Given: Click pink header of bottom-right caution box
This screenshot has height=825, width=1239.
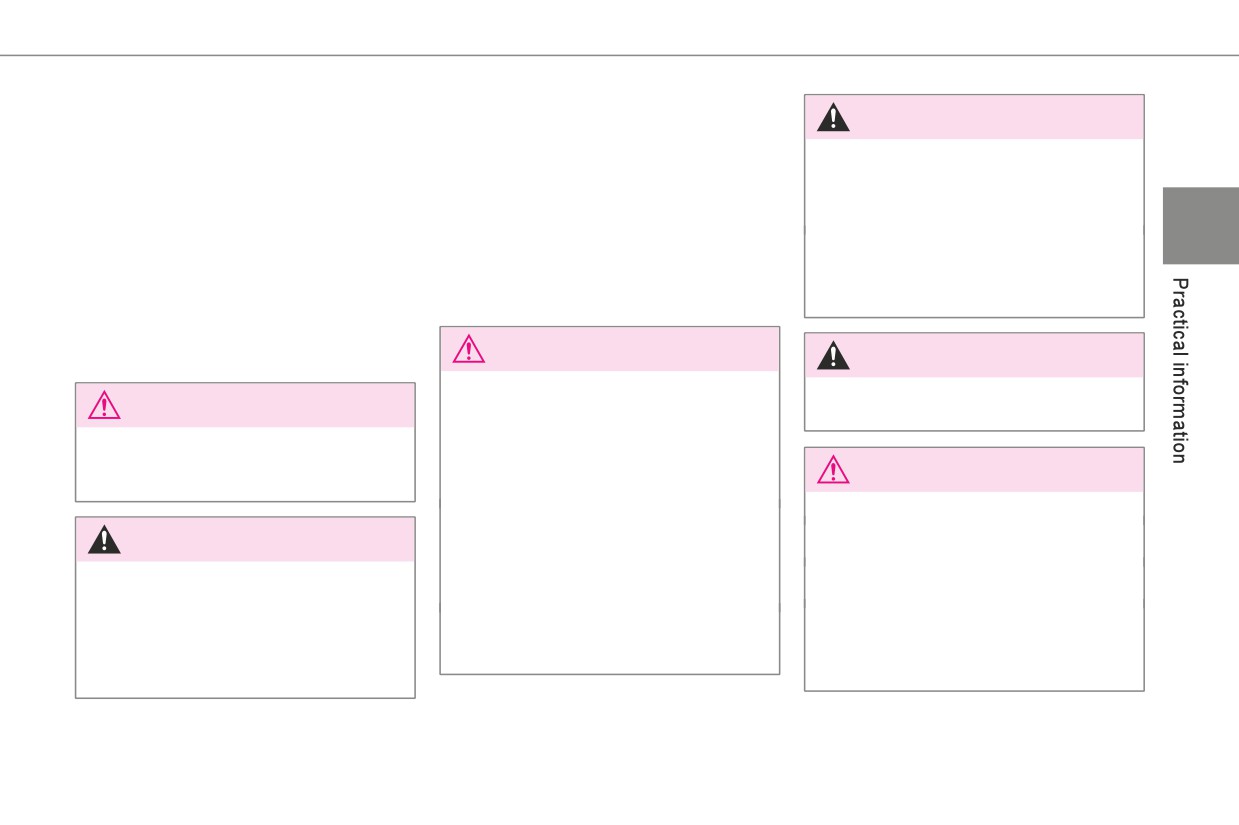Looking at the screenshot, I should tap(974, 470).
